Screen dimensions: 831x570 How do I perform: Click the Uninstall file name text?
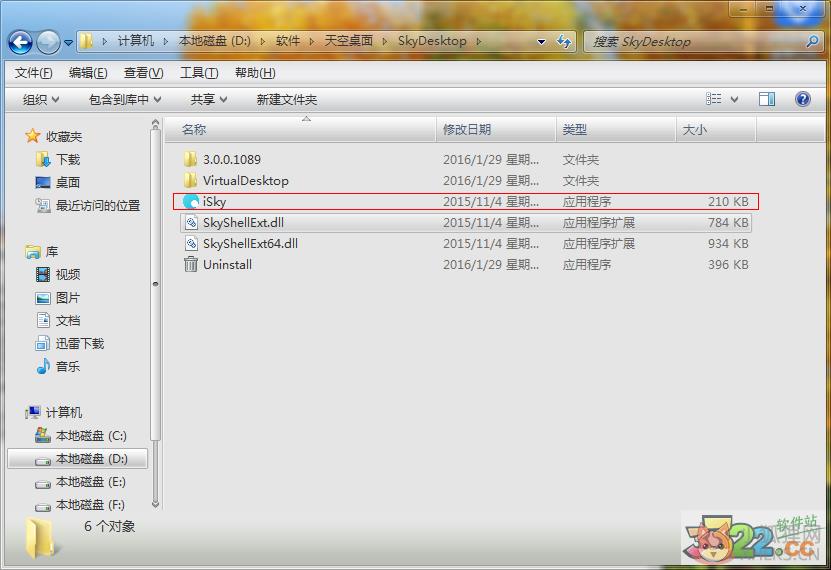[x=227, y=264]
